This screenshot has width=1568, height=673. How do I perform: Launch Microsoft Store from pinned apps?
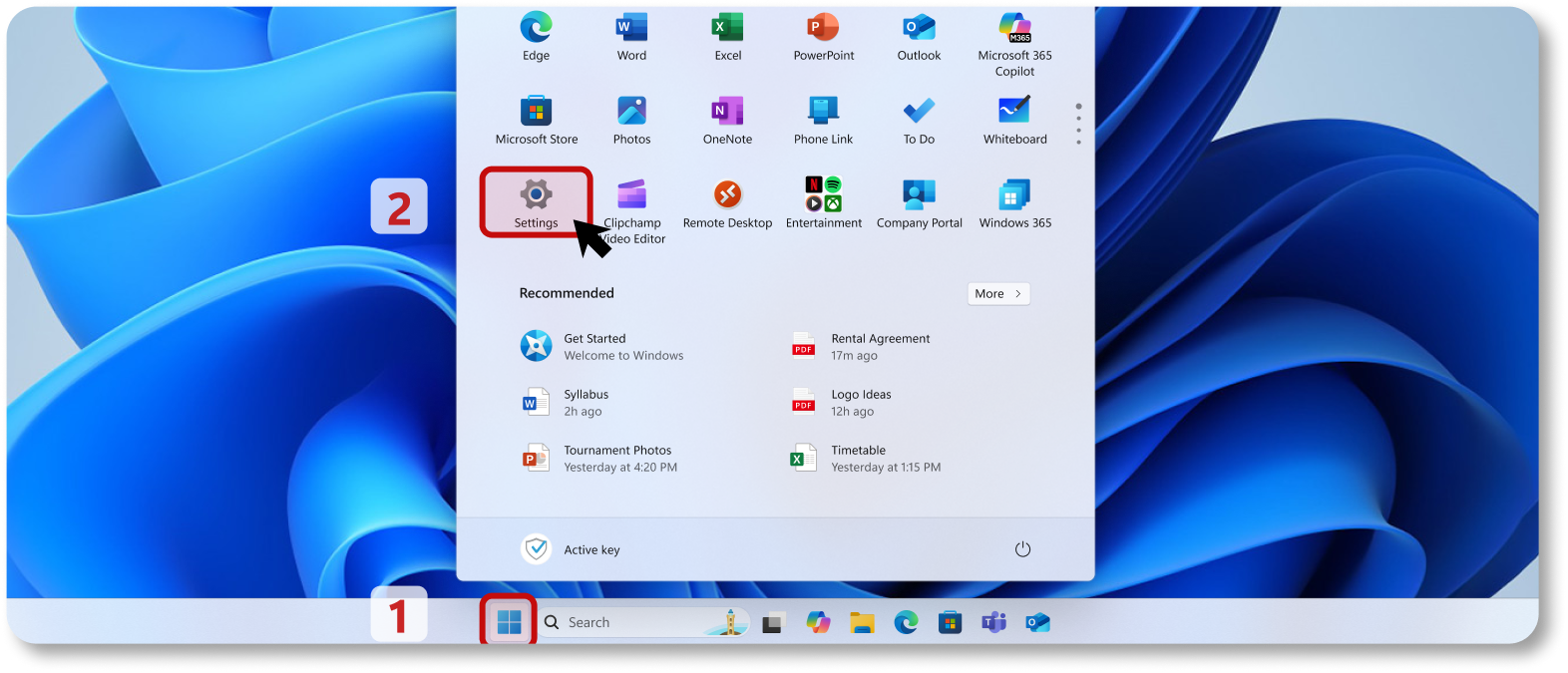click(536, 119)
